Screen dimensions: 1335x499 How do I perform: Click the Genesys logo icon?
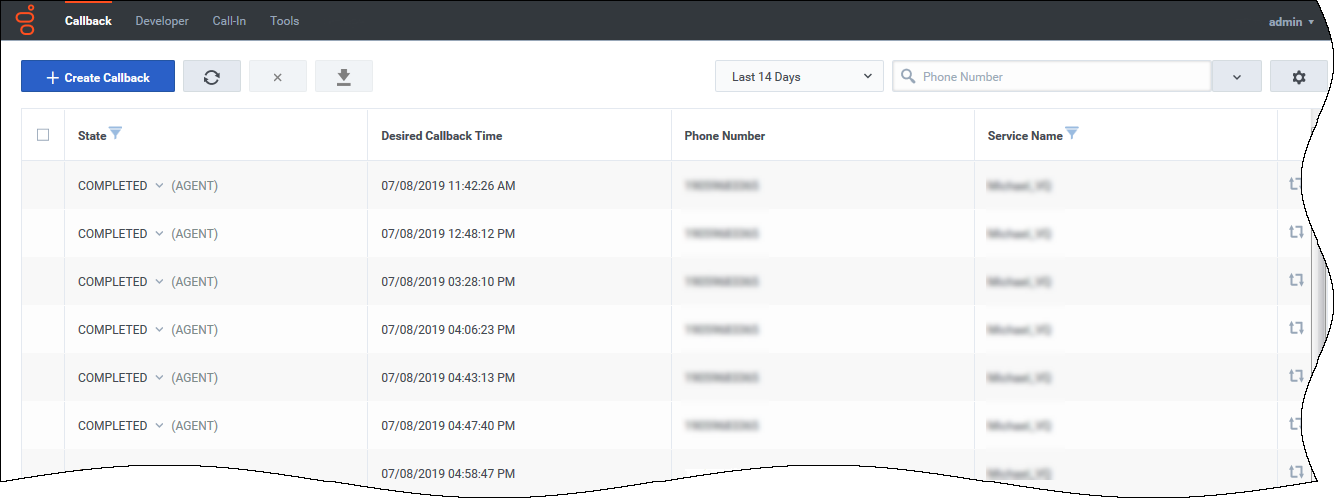(x=26, y=20)
